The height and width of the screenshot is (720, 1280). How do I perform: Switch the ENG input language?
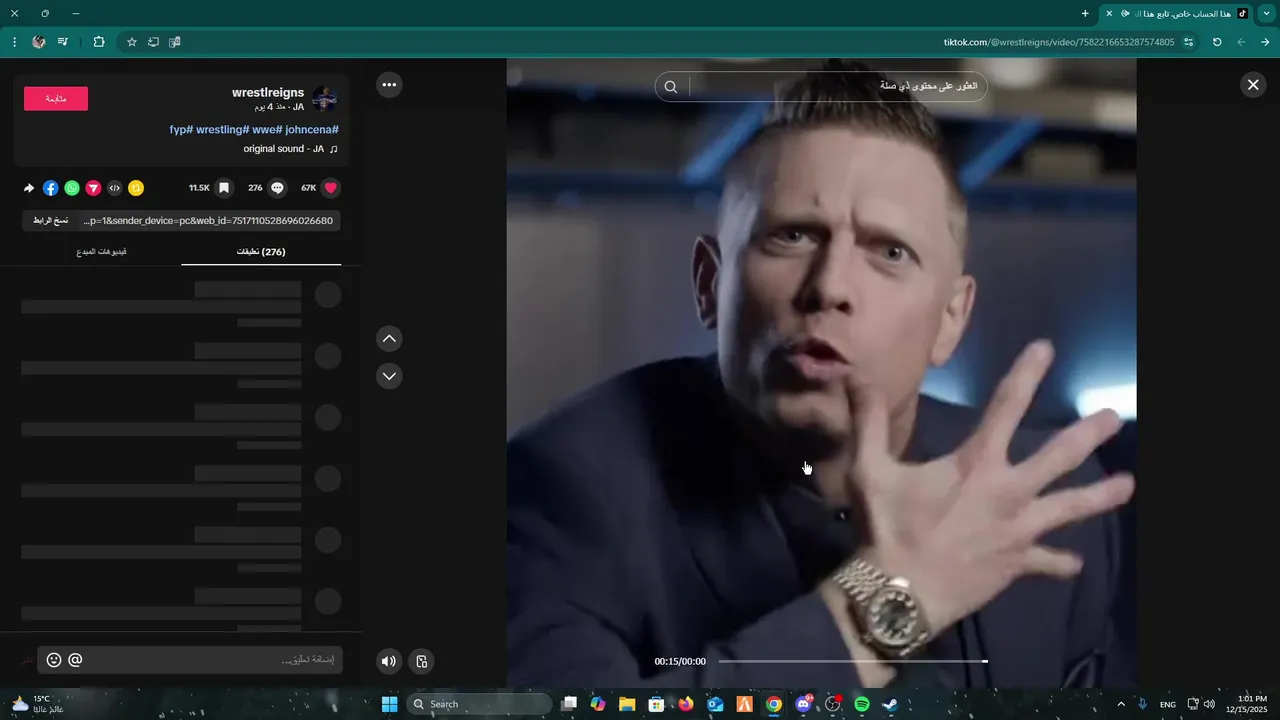[1167, 705]
